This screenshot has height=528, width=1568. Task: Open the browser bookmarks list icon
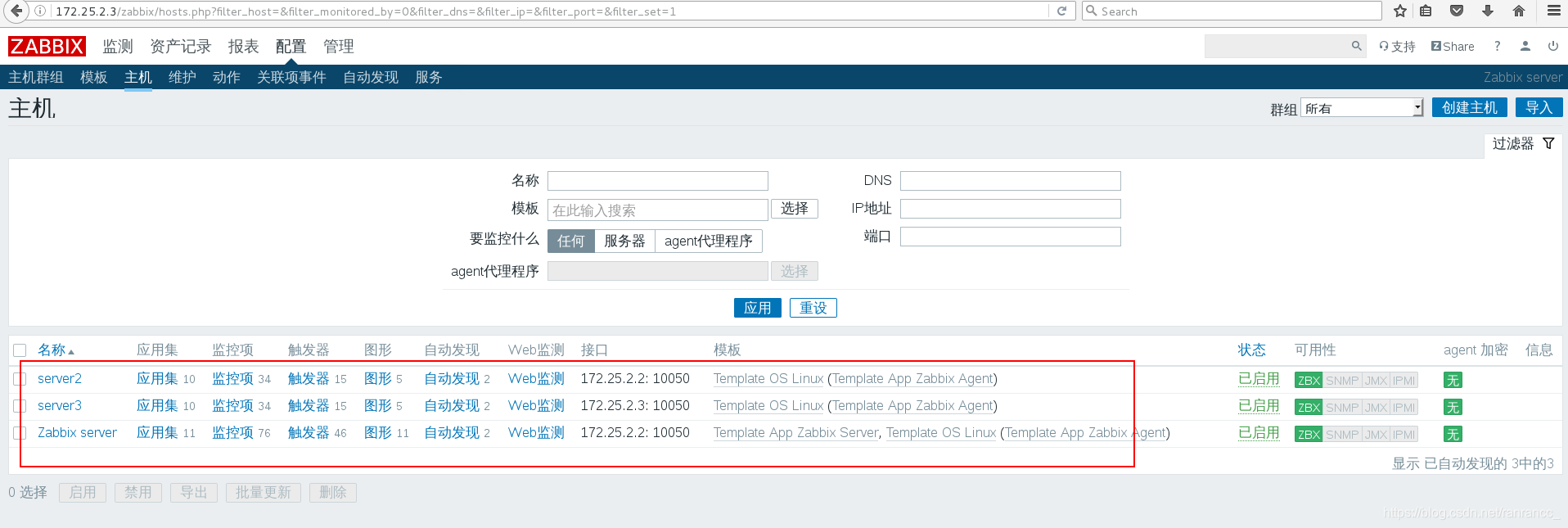pyautogui.click(x=1426, y=11)
